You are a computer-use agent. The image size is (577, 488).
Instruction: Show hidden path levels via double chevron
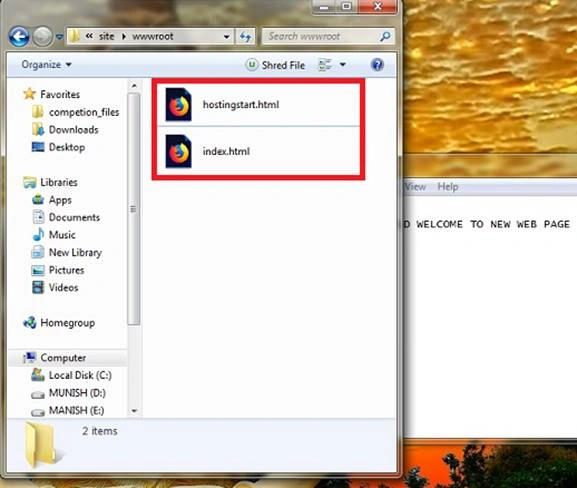click(89, 36)
